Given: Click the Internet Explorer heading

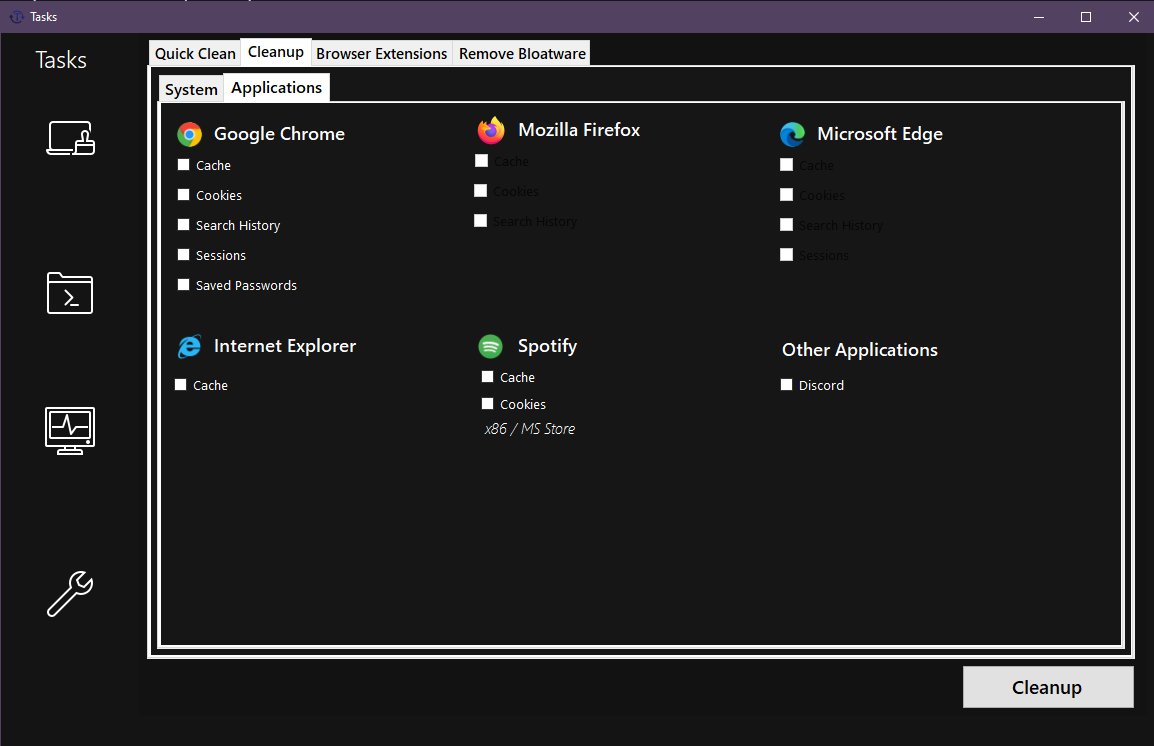Looking at the screenshot, I should (285, 346).
